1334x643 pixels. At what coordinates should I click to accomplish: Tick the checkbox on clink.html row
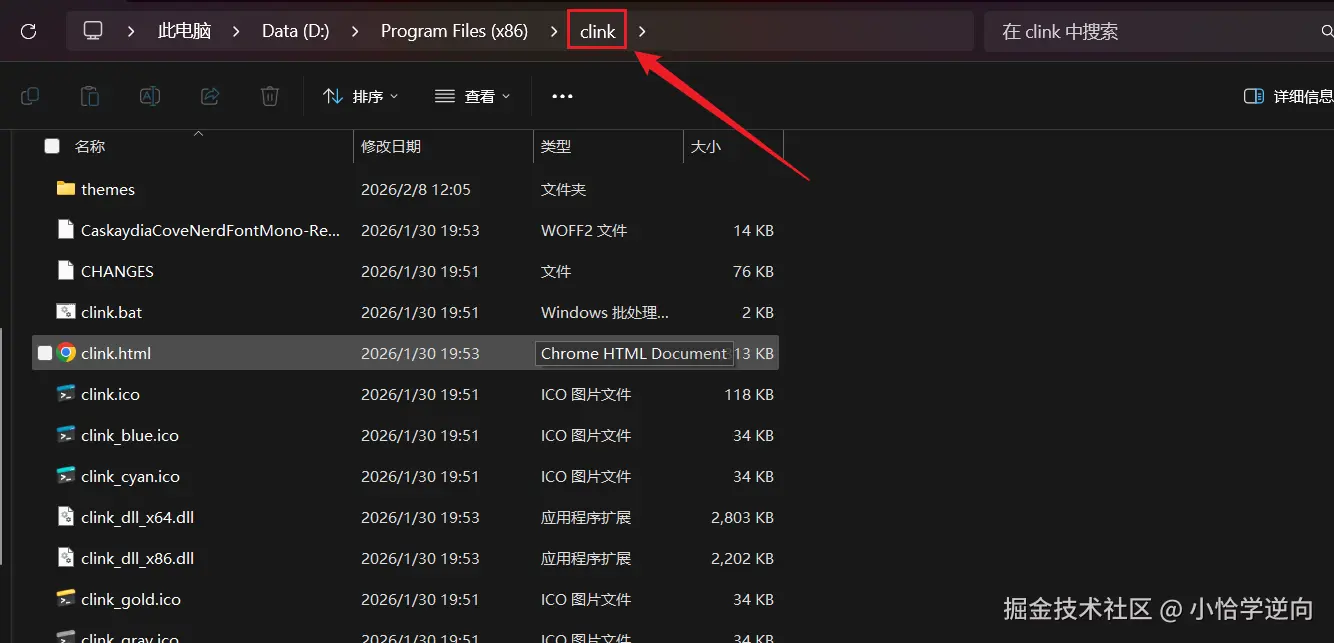coord(45,353)
